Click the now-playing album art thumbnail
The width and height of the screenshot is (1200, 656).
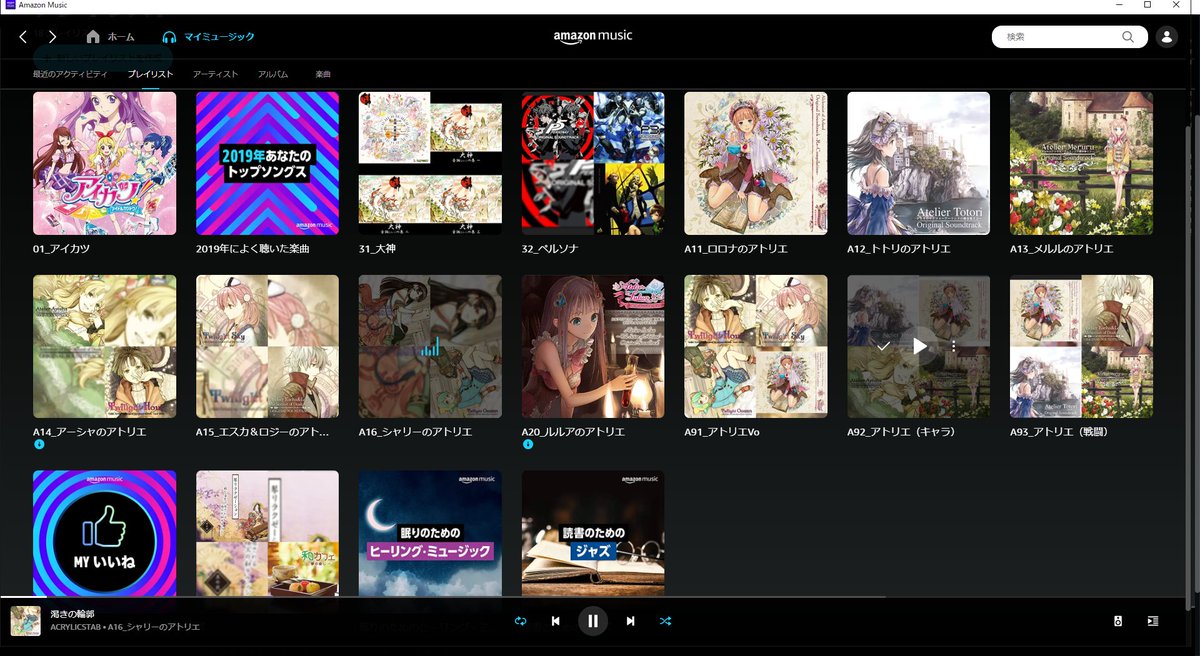coord(25,620)
